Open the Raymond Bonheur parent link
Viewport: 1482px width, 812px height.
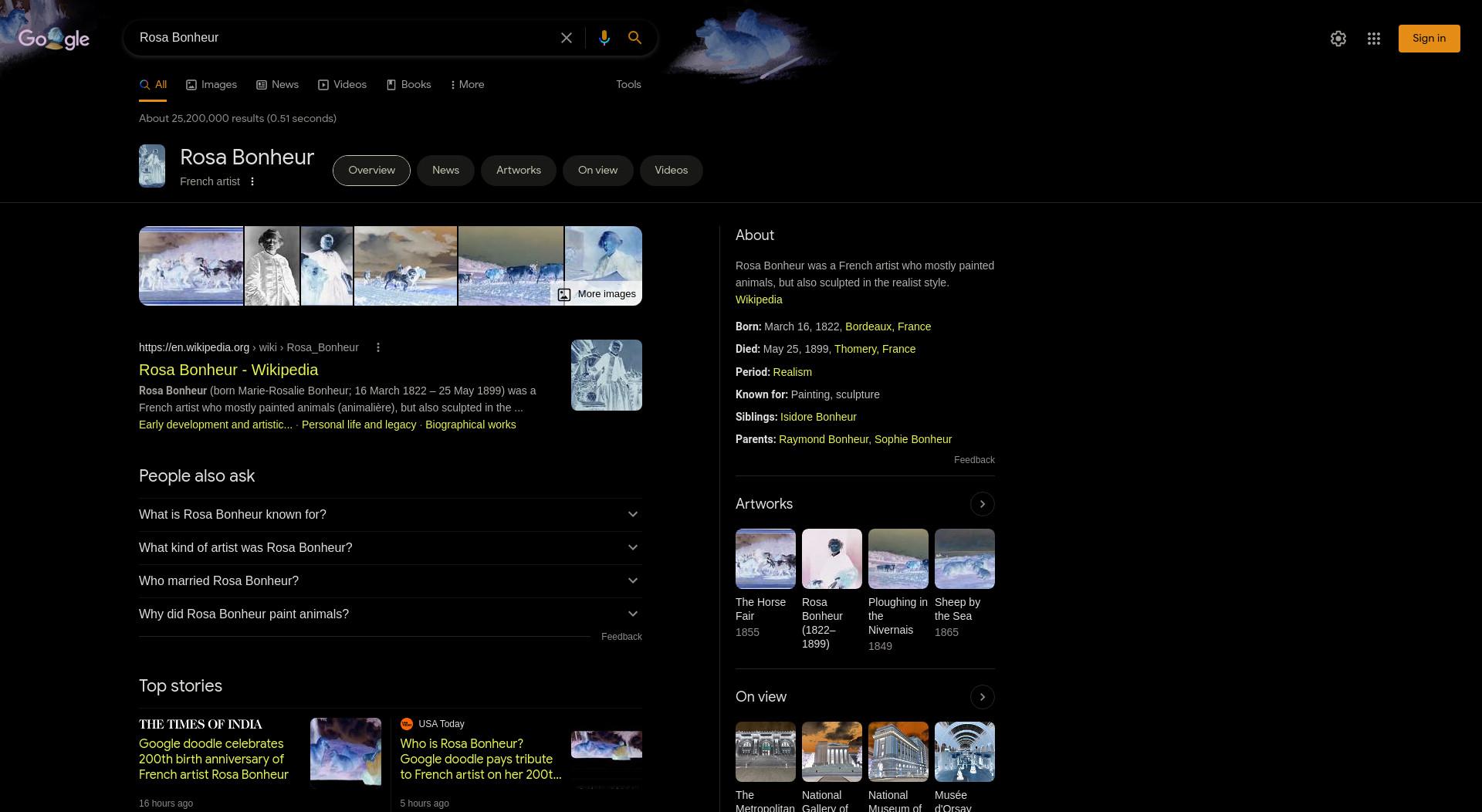(x=824, y=439)
